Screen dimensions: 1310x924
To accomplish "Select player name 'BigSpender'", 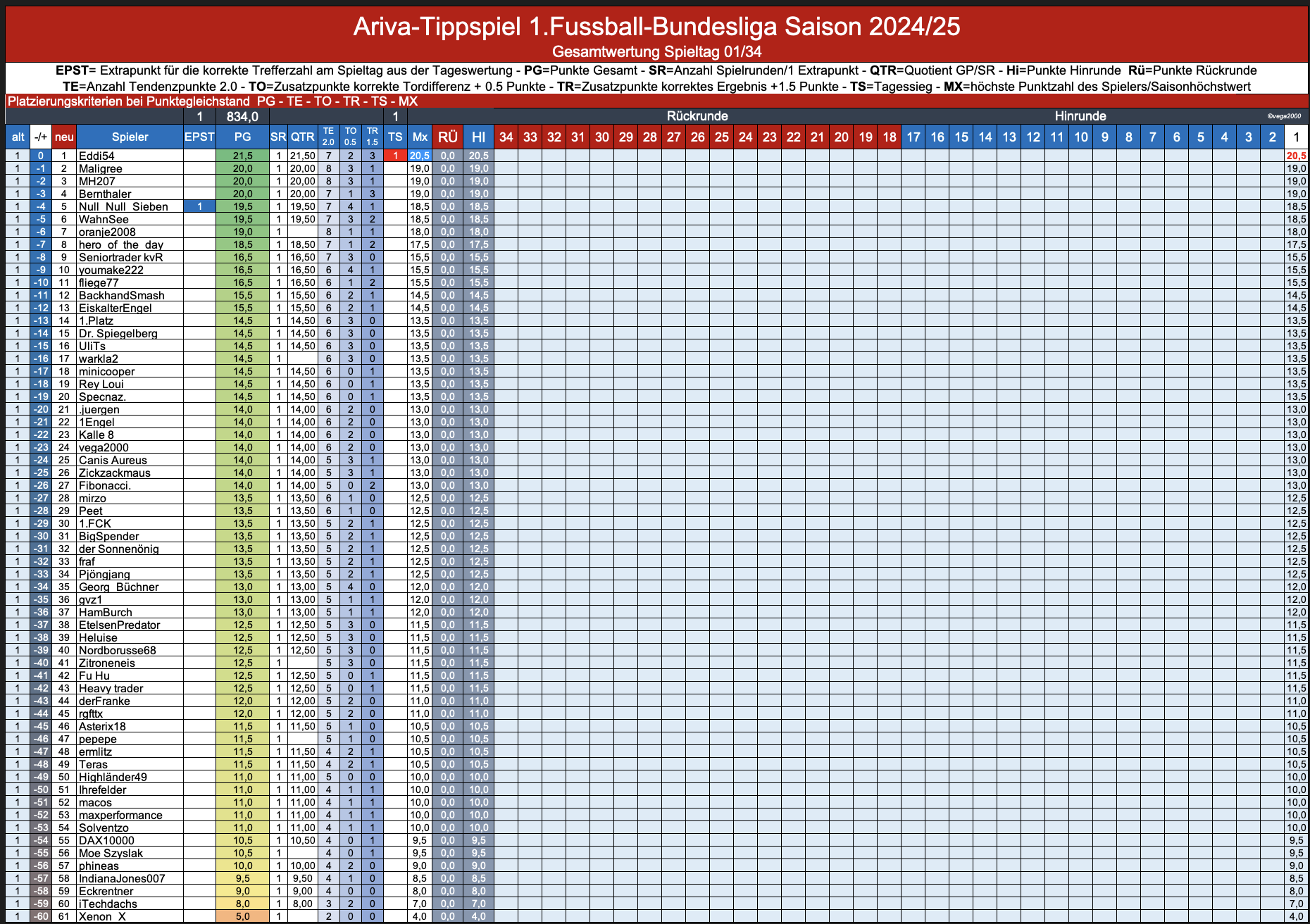I will click(x=108, y=536).
